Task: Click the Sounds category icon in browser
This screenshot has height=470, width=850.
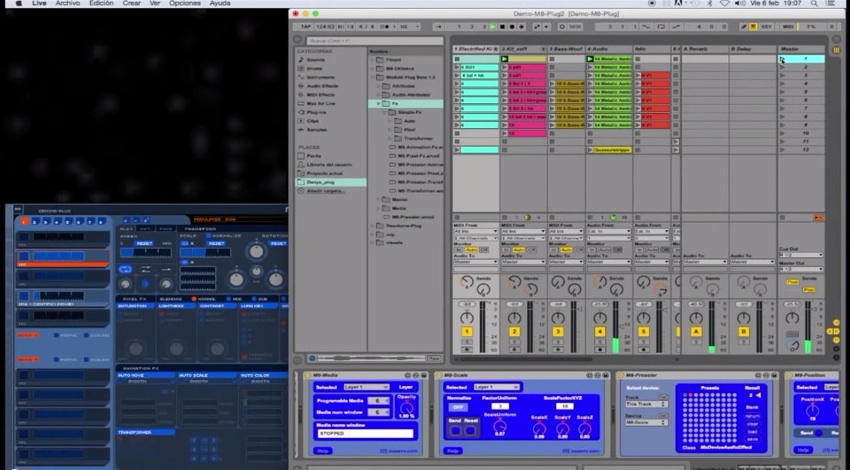Action: tap(300, 59)
